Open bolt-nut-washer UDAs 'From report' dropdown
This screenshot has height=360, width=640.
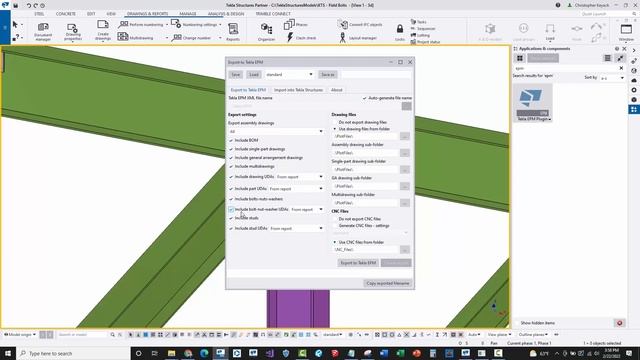pyautogui.click(x=307, y=209)
